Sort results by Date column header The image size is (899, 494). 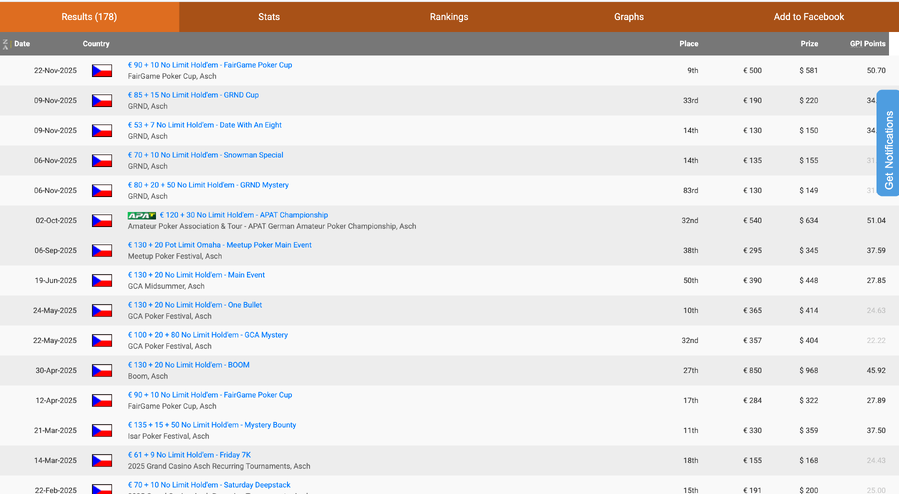[22, 44]
